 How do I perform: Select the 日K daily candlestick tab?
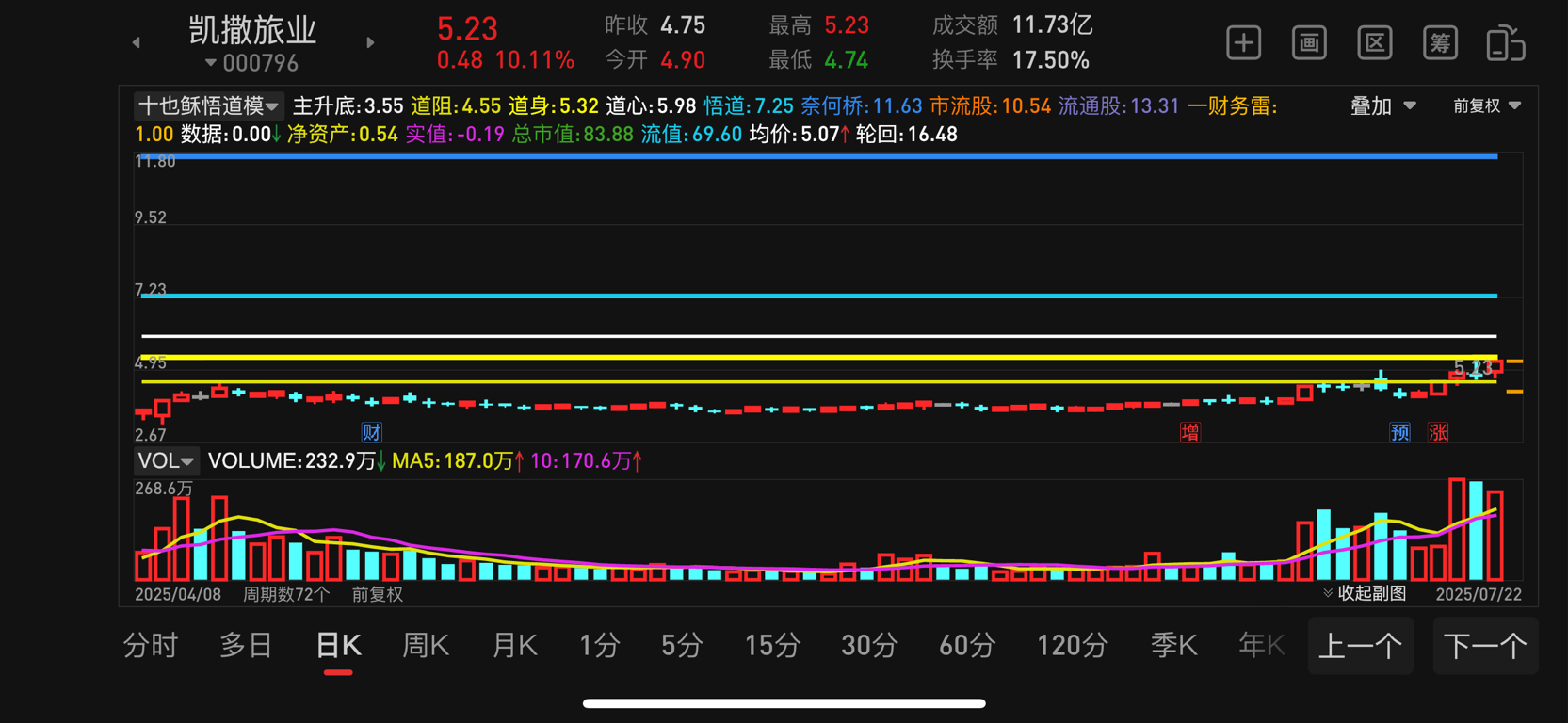[x=338, y=646]
